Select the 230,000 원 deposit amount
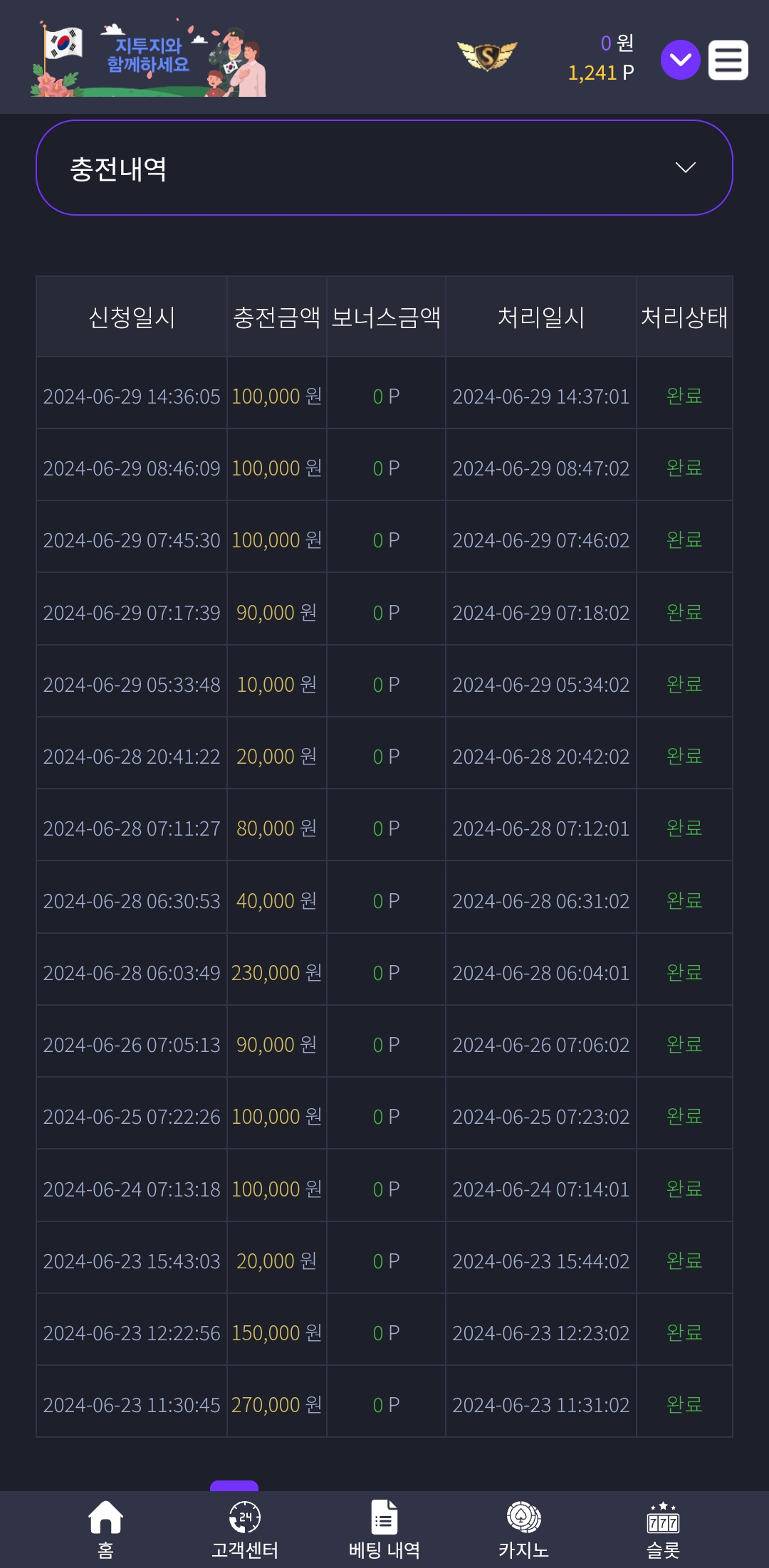This screenshot has height=1568, width=769. (x=277, y=972)
